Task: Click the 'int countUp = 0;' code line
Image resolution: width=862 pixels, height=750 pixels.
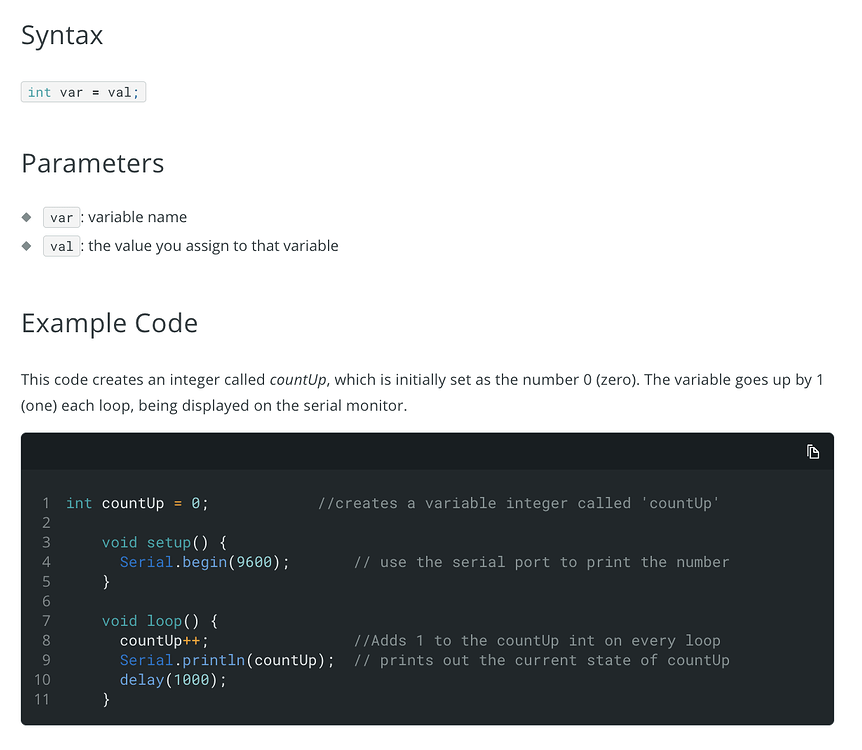Action: [137, 503]
